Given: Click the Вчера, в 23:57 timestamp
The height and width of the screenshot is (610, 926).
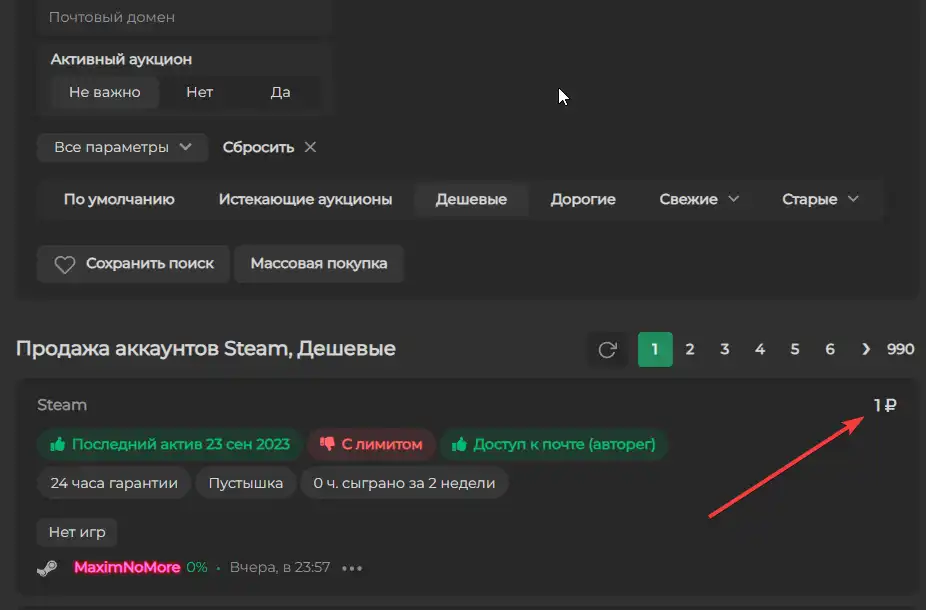Looking at the screenshot, I should coord(280,567).
